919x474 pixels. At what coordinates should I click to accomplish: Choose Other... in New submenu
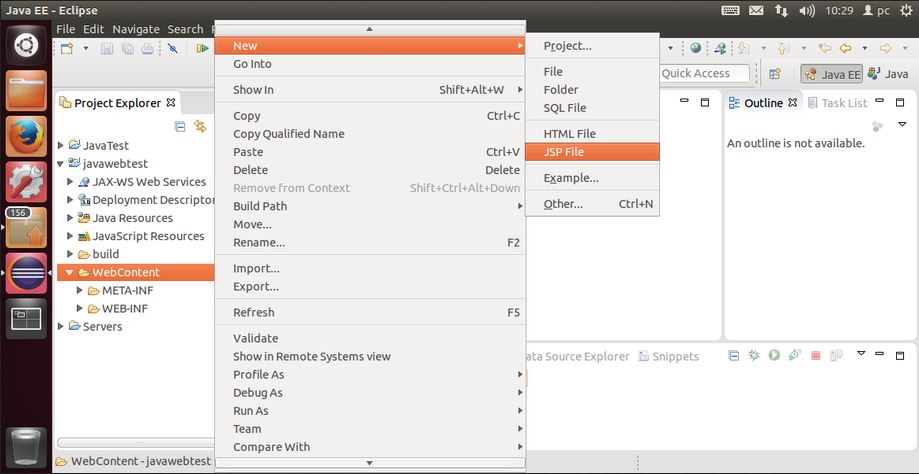pyautogui.click(x=593, y=204)
